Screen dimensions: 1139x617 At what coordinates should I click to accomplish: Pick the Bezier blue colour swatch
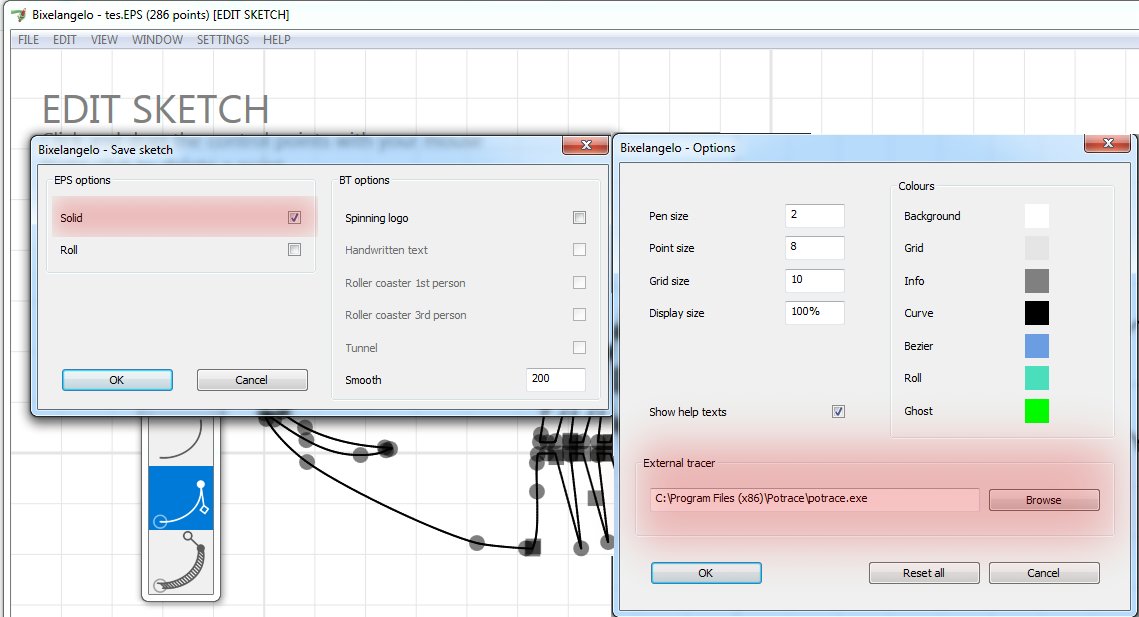[x=1036, y=346]
